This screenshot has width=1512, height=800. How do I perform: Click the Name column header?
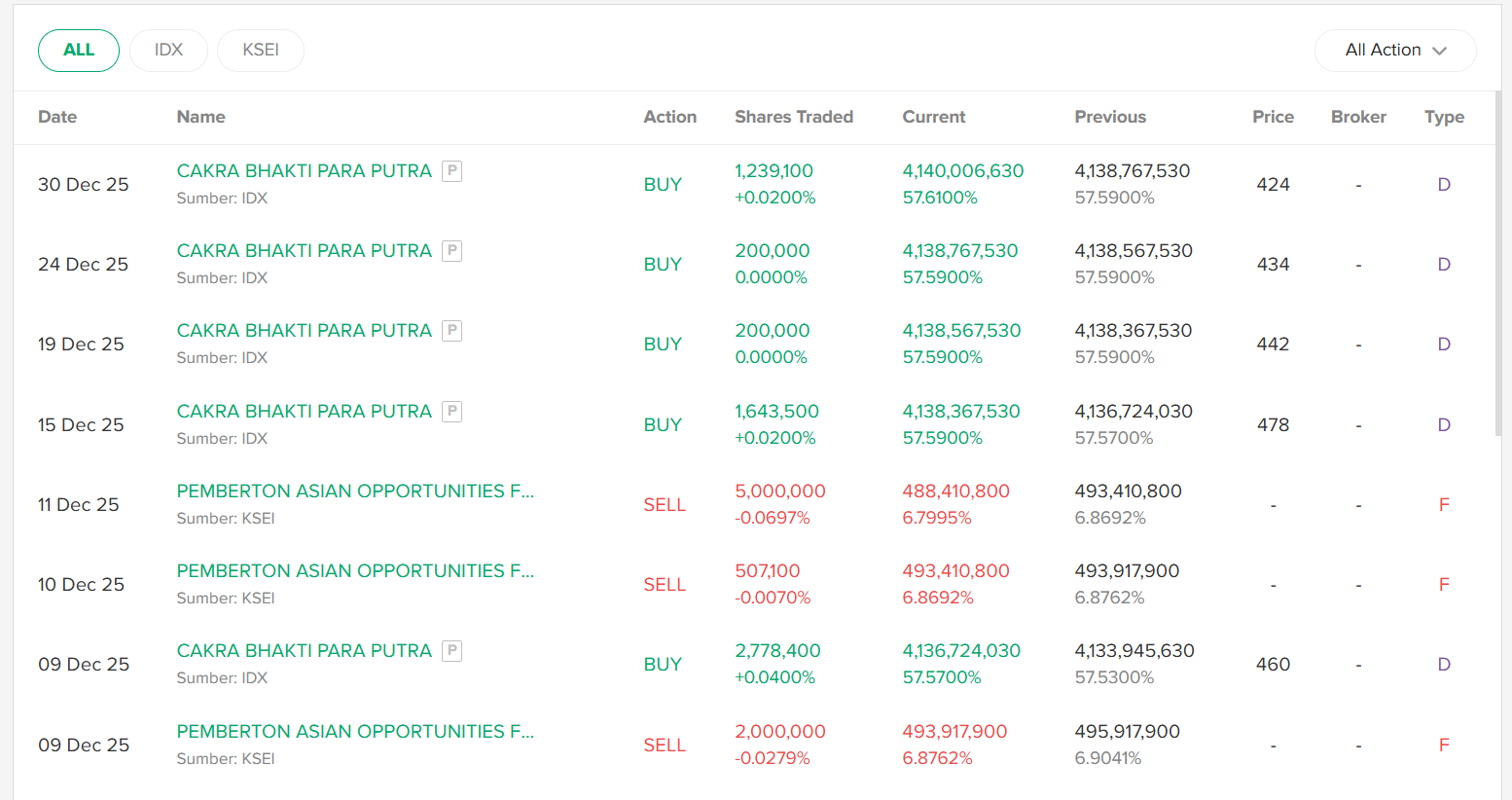[201, 117]
